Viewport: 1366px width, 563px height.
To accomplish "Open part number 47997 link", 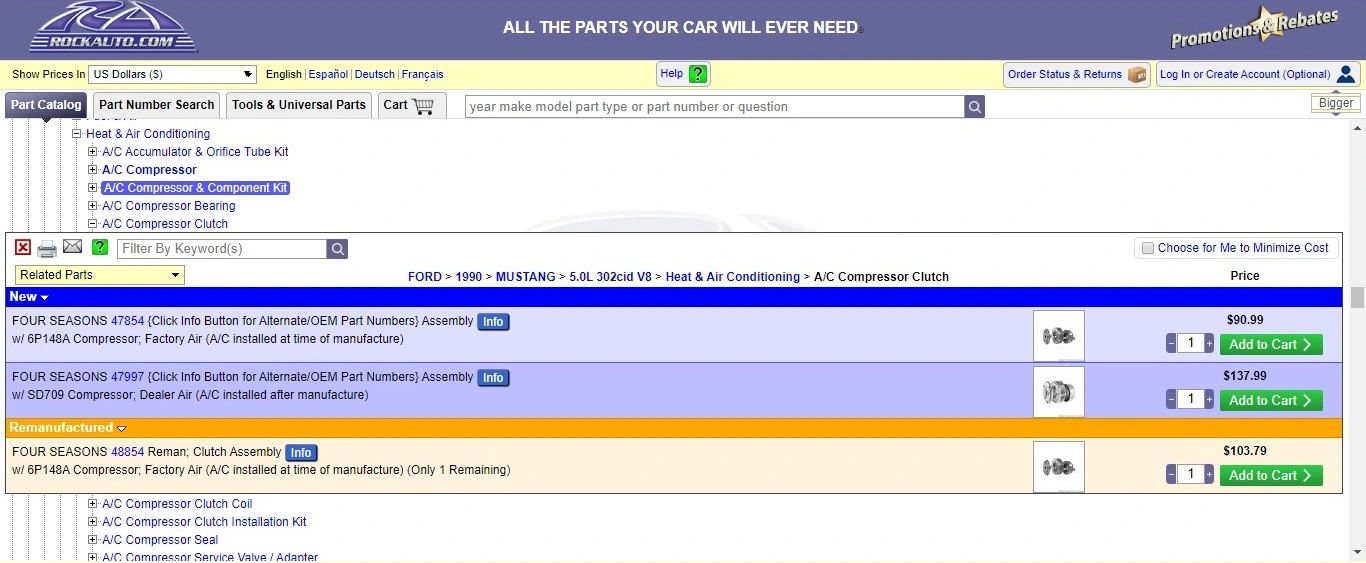I will click(127, 377).
